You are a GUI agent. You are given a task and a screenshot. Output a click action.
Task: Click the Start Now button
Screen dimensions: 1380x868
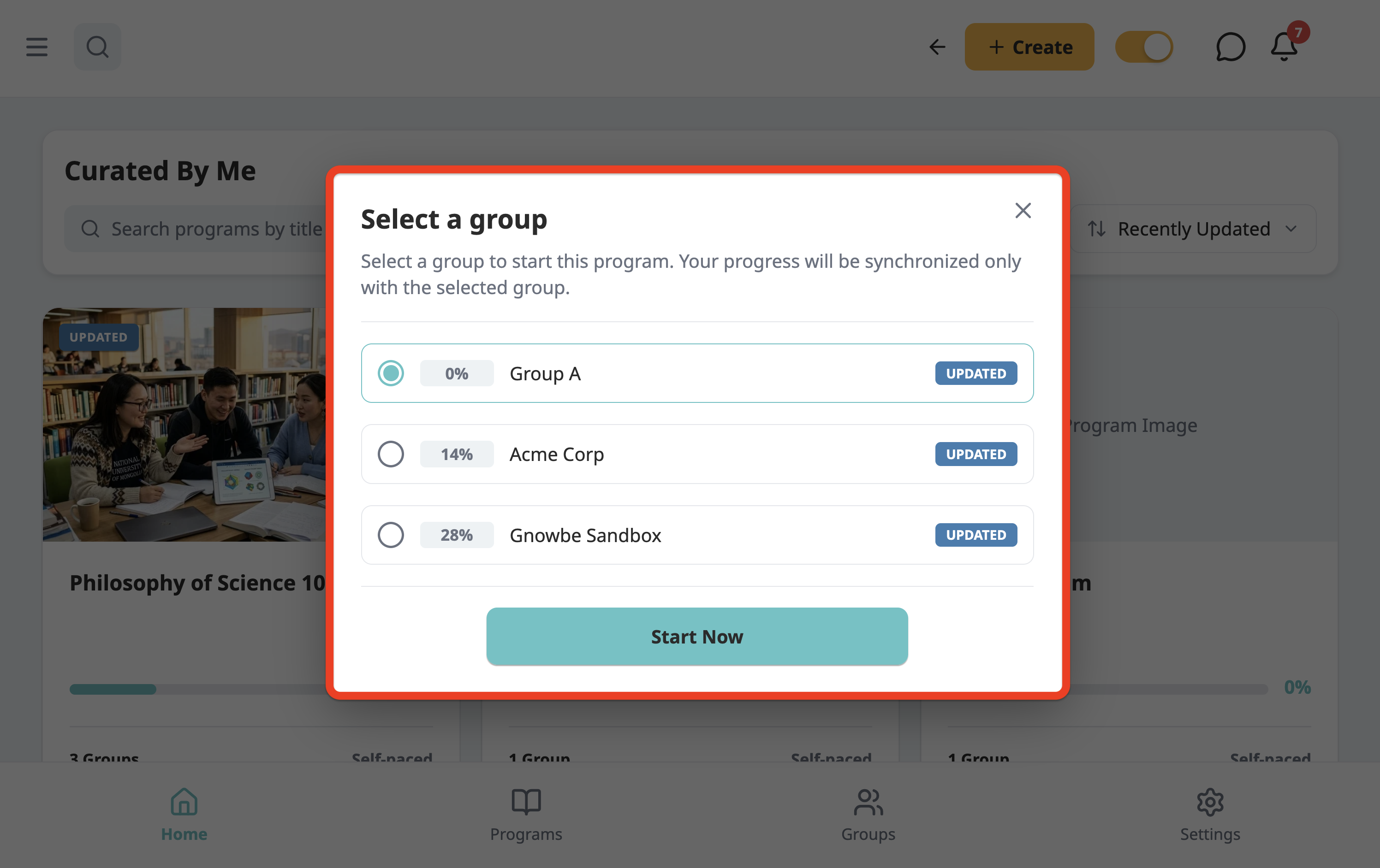coord(697,637)
